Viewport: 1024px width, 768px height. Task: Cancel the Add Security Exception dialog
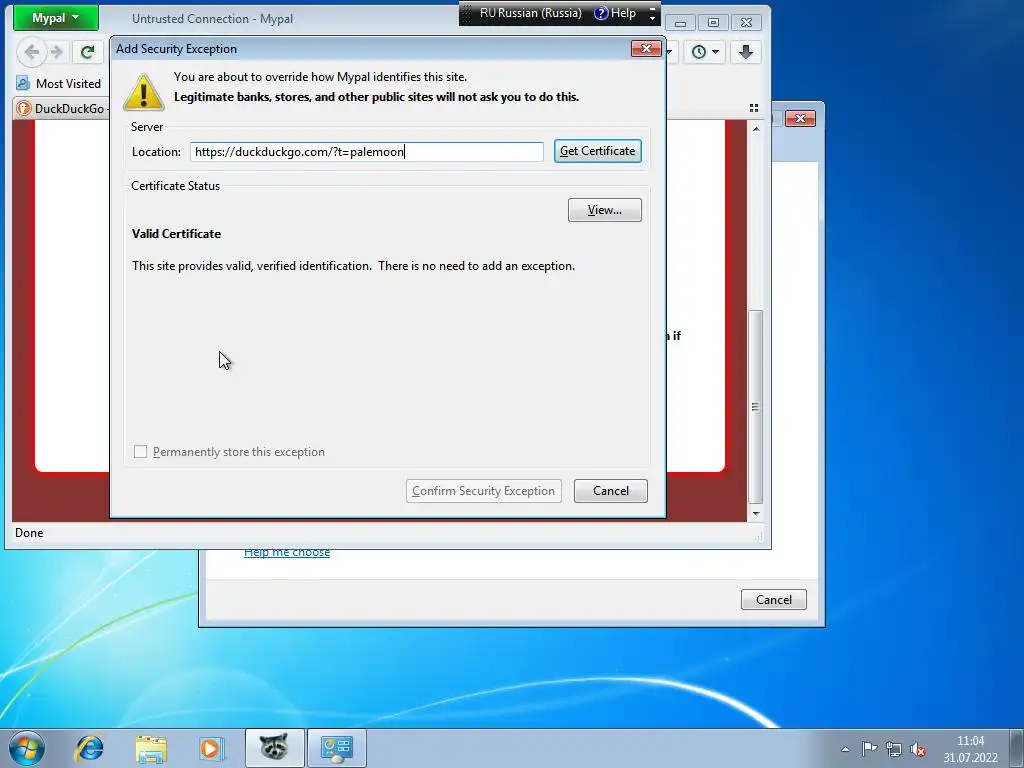tap(611, 491)
